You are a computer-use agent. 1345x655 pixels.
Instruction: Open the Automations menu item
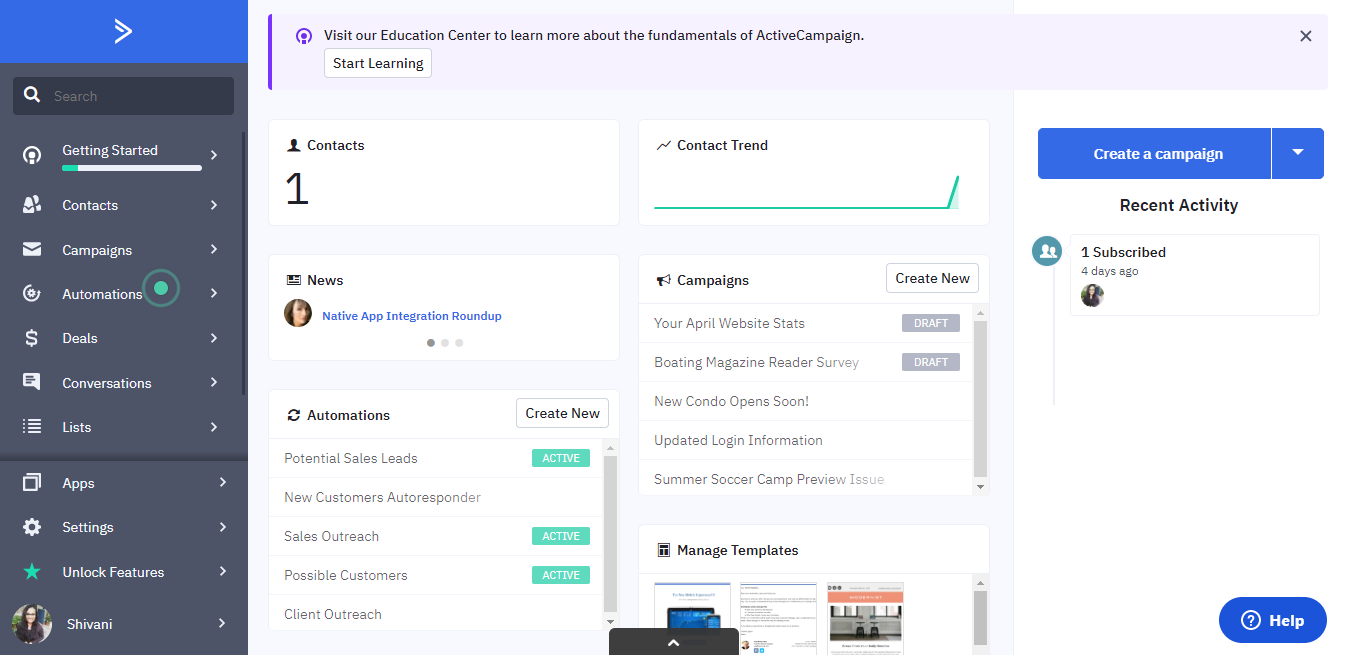point(102,294)
